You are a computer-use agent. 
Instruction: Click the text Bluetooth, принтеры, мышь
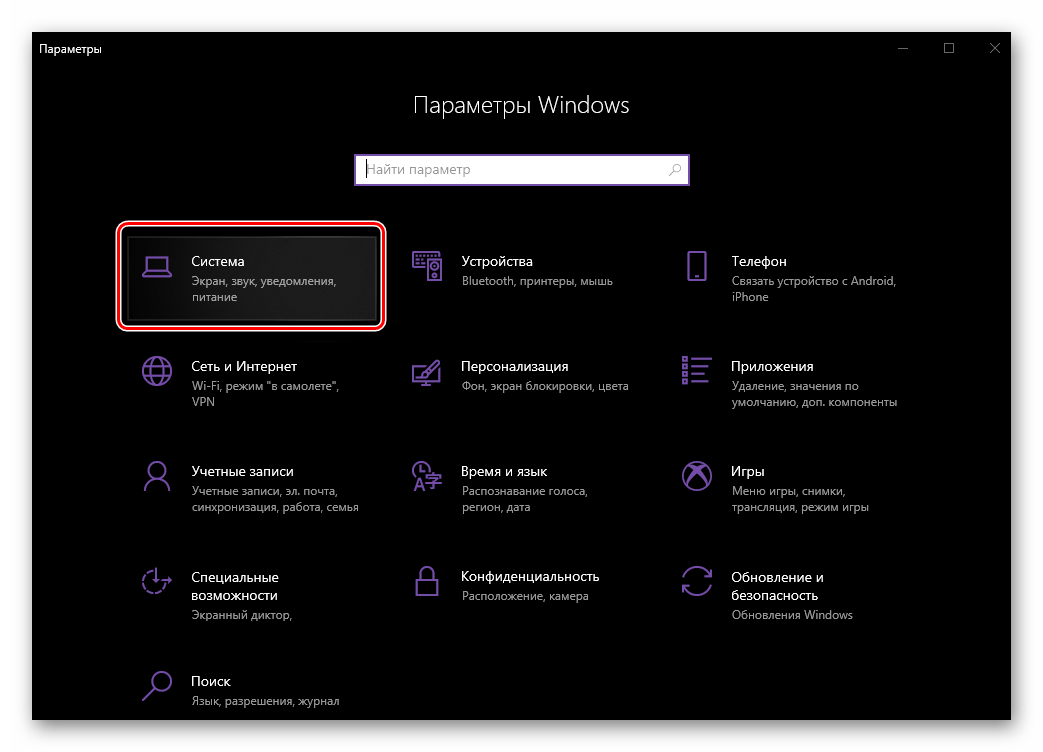click(537, 281)
